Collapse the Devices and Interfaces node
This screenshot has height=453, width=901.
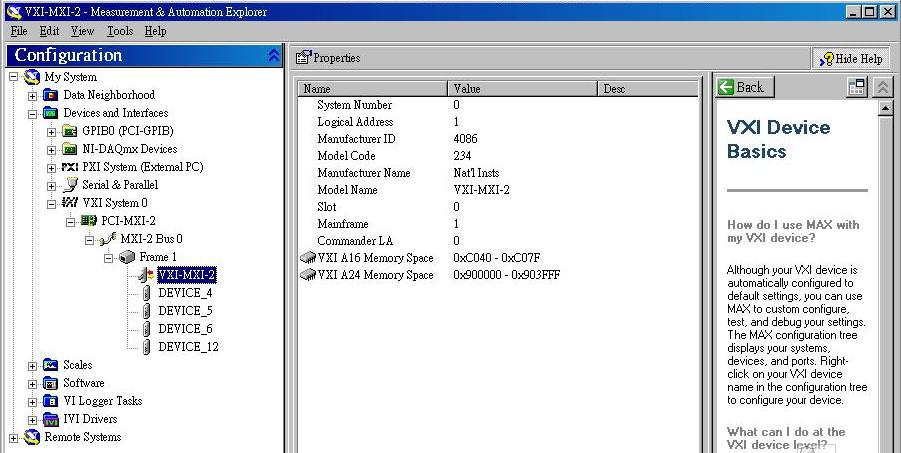pyautogui.click(x=32, y=113)
